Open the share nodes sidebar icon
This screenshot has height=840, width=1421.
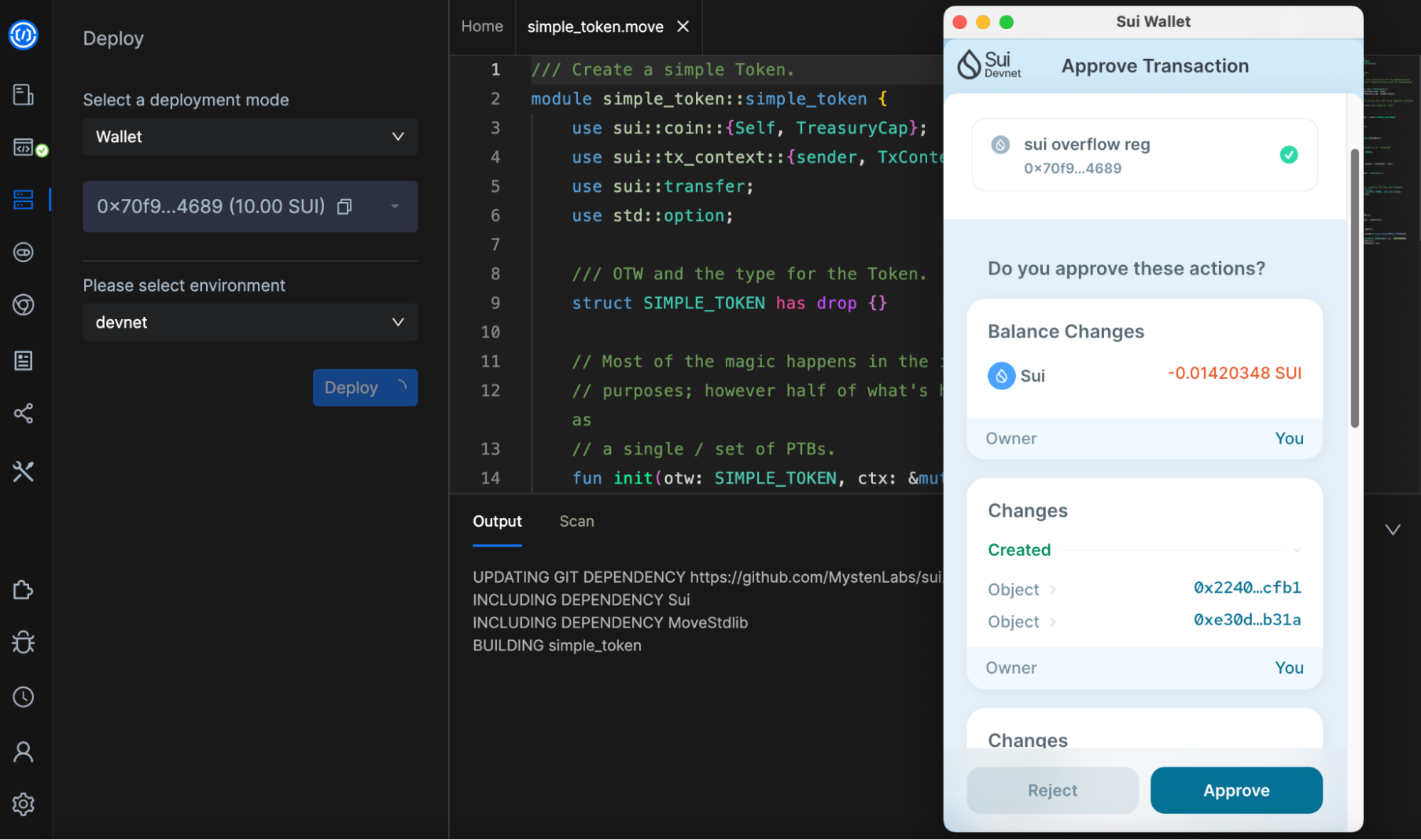pyautogui.click(x=23, y=414)
